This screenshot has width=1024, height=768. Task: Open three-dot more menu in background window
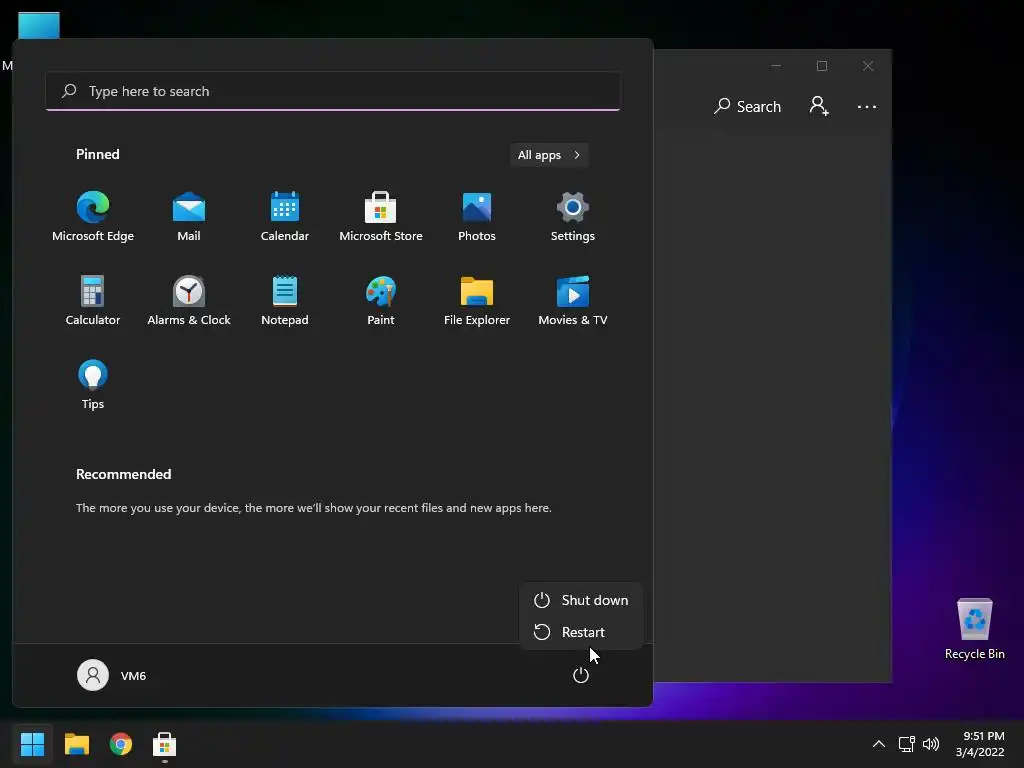point(867,106)
